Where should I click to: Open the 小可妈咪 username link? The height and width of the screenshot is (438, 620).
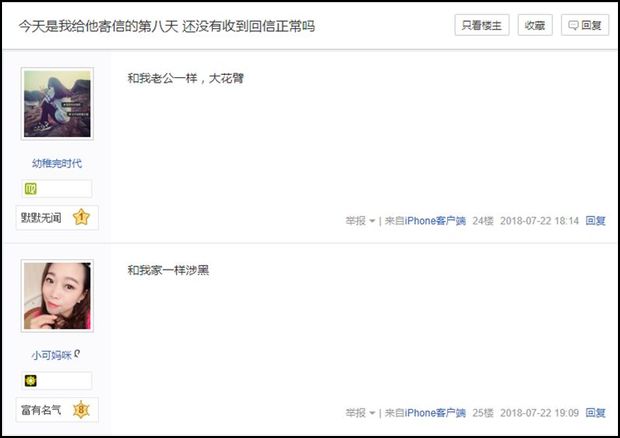[x=51, y=355]
